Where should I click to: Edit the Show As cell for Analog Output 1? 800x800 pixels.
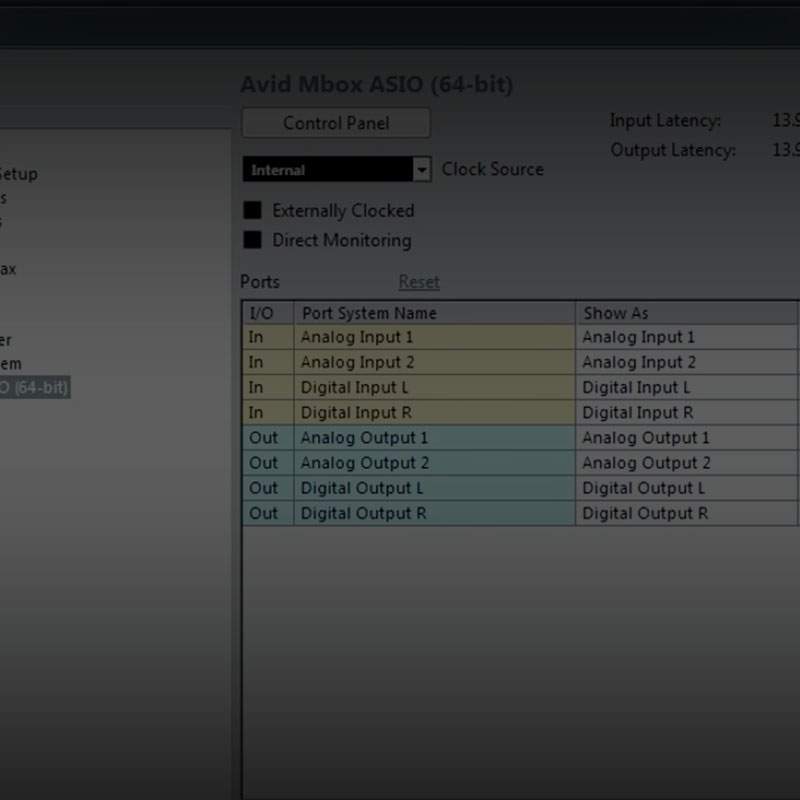point(687,438)
